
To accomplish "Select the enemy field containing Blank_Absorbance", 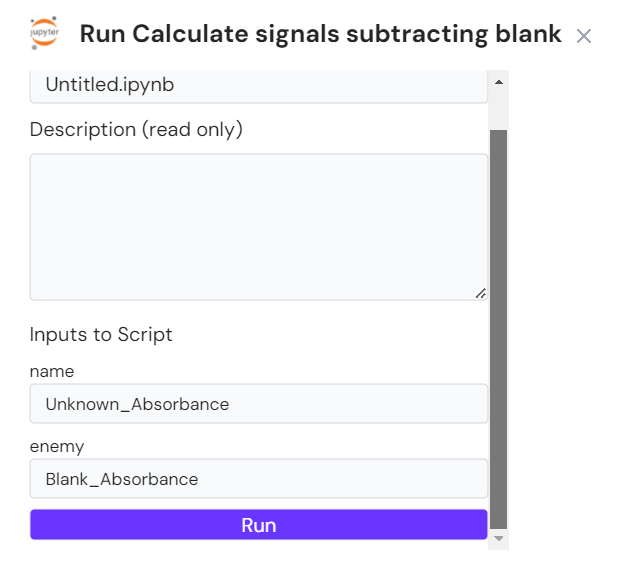I will click(x=258, y=479).
